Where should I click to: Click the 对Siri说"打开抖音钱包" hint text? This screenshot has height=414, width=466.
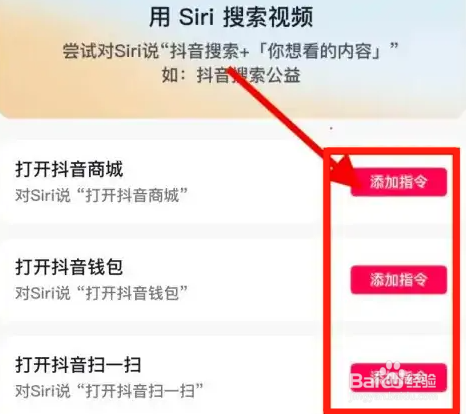click(x=101, y=293)
